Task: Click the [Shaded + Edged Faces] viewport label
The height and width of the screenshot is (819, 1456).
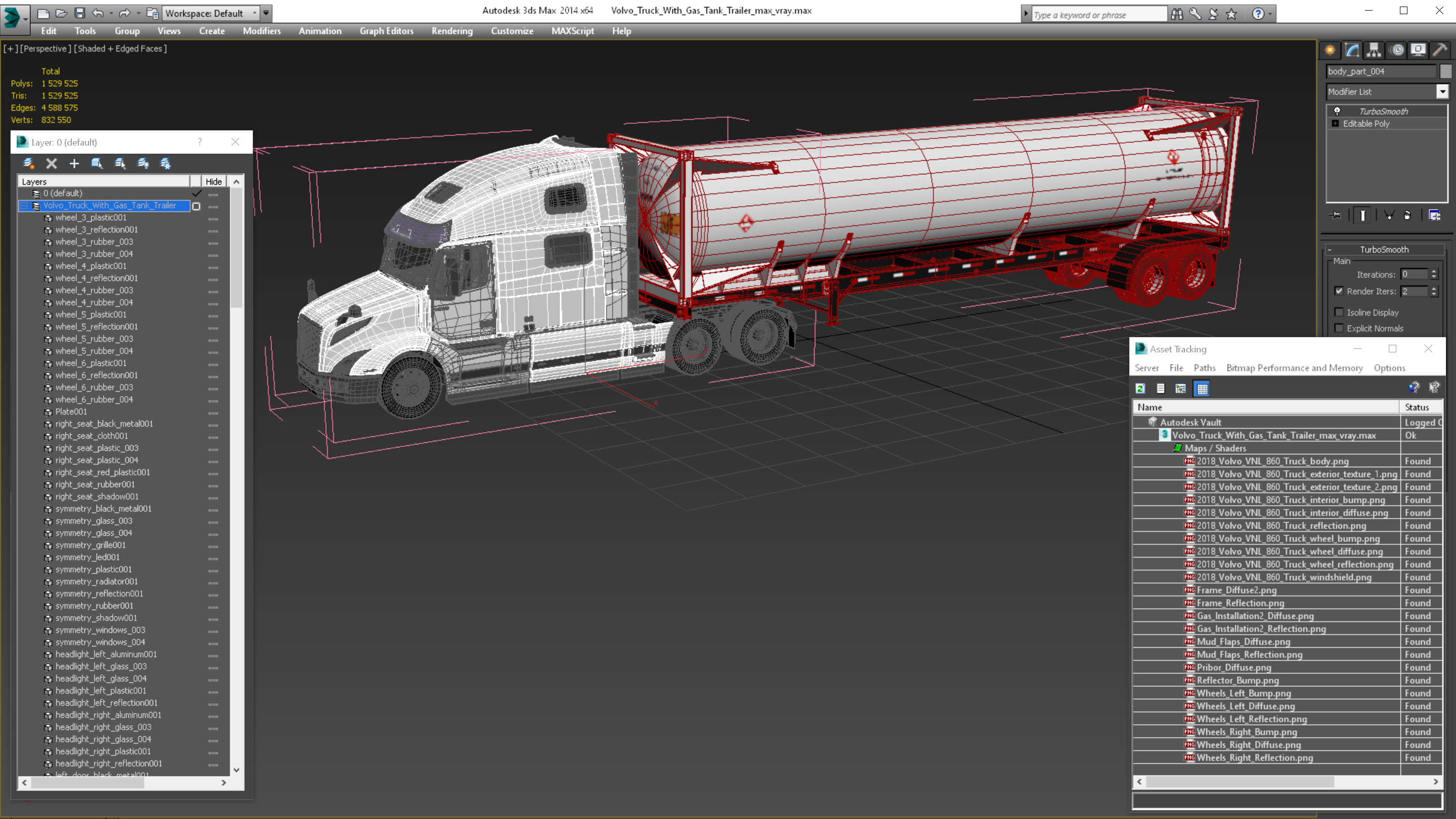Action: pyautogui.click(x=120, y=49)
